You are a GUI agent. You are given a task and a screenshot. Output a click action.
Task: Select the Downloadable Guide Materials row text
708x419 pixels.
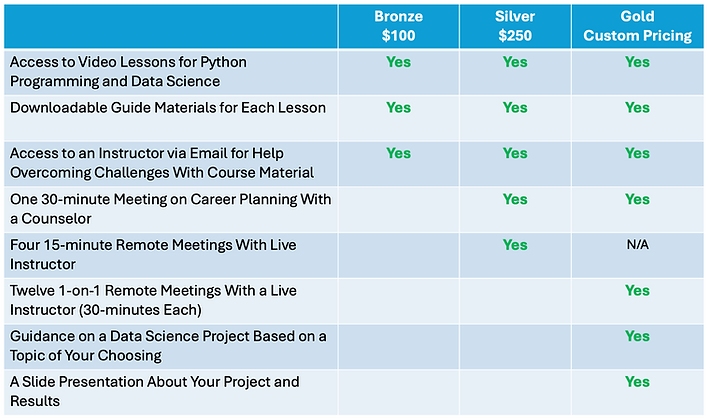tap(168, 108)
